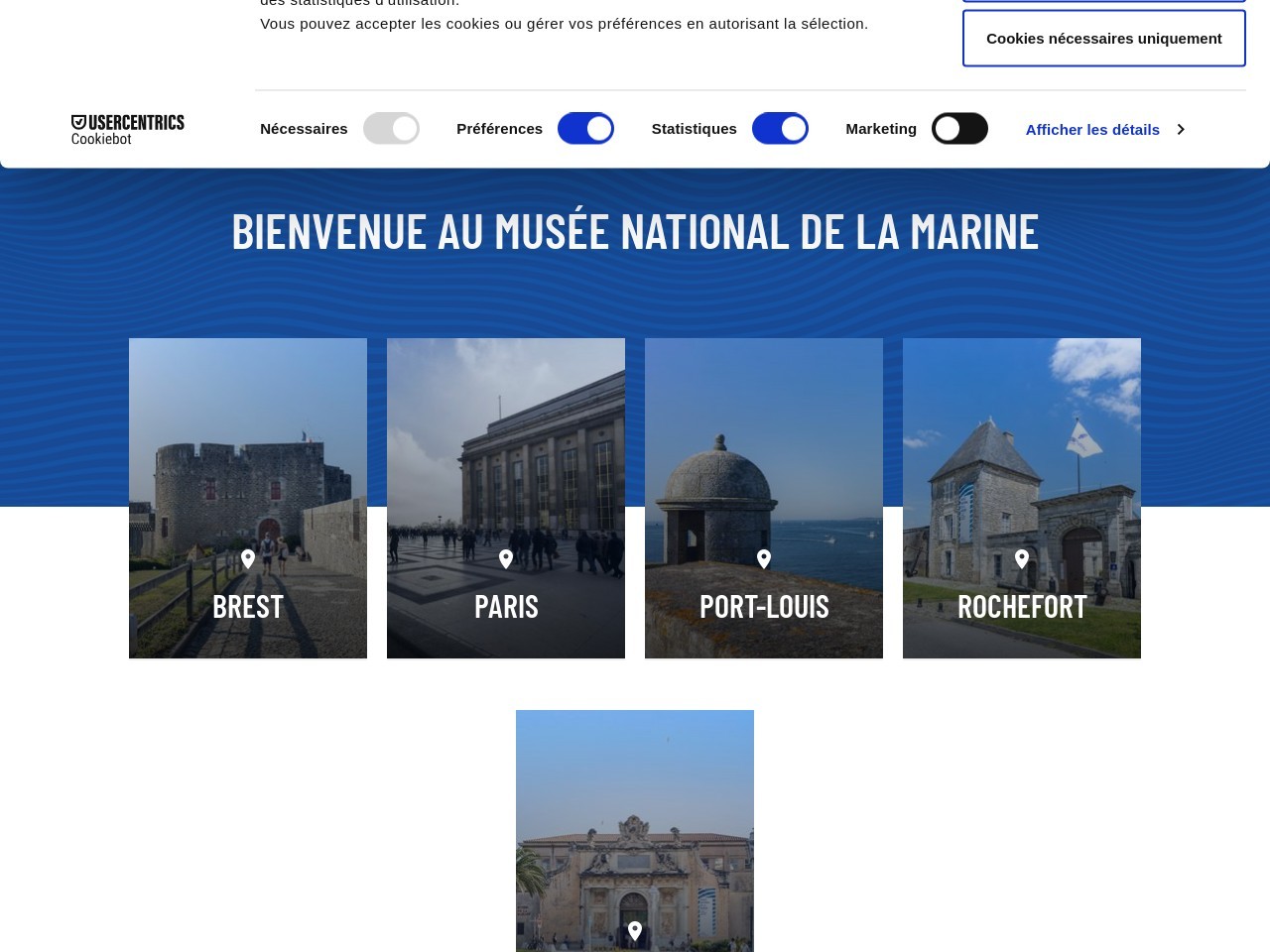The width and height of the screenshot is (1270, 952).
Task: Disable the Statistiques cookies switch
Action: [x=780, y=129]
